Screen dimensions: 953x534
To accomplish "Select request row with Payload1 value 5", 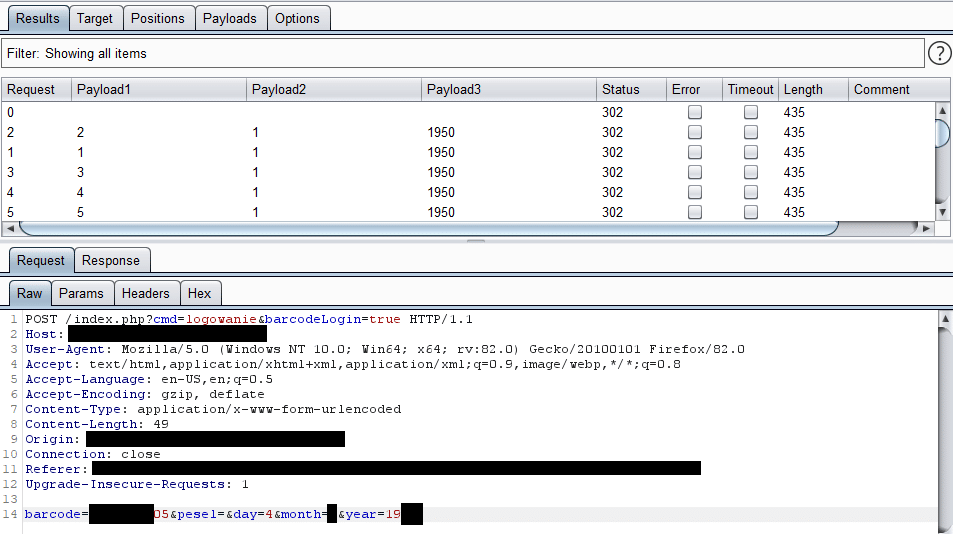I will pyautogui.click(x=468, y=213).
